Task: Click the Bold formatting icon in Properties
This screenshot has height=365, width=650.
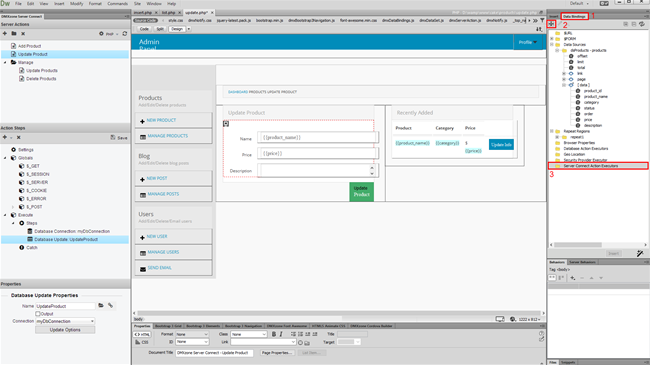Action: point(274,334)
